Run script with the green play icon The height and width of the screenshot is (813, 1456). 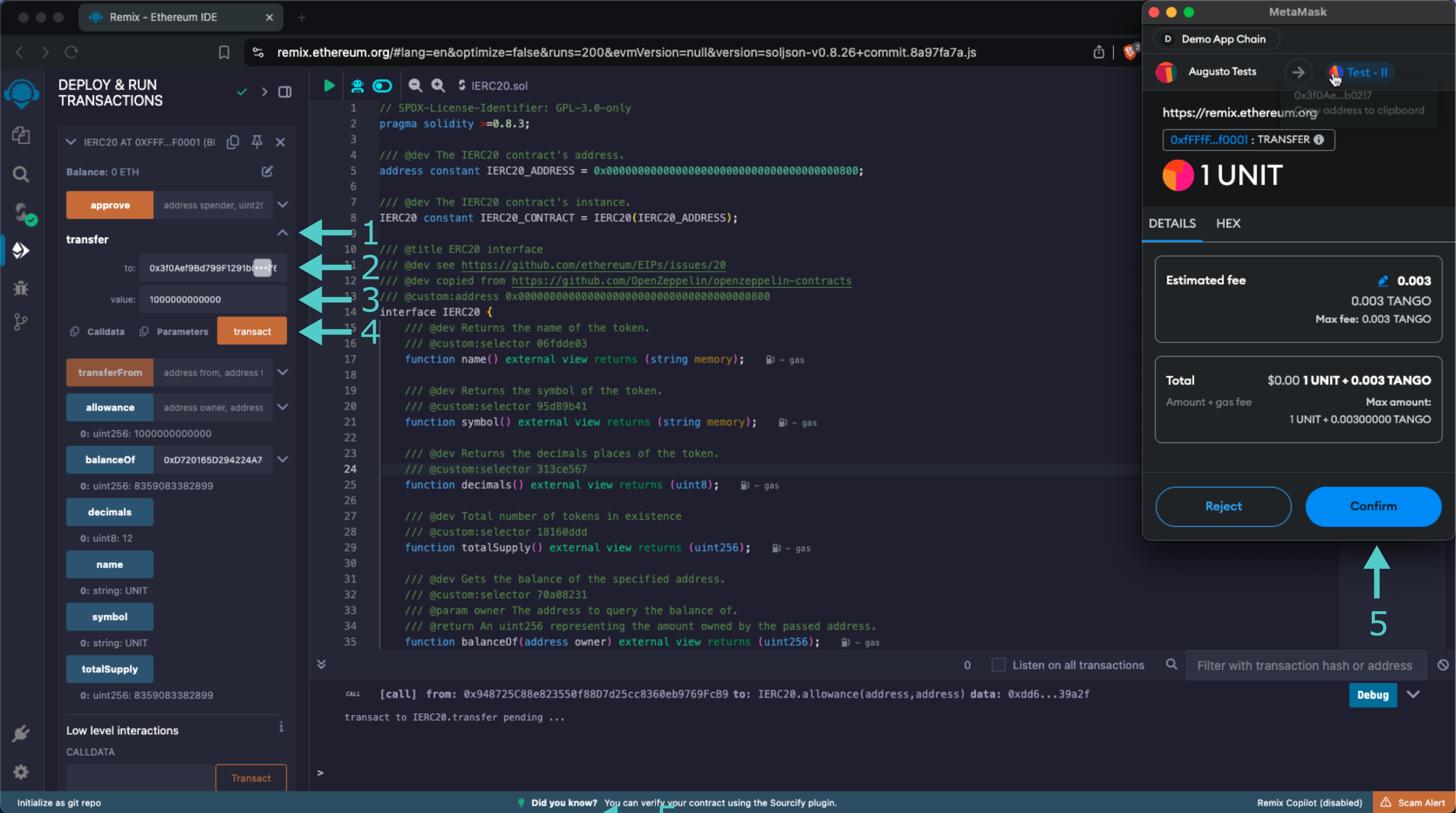[329, 85]
